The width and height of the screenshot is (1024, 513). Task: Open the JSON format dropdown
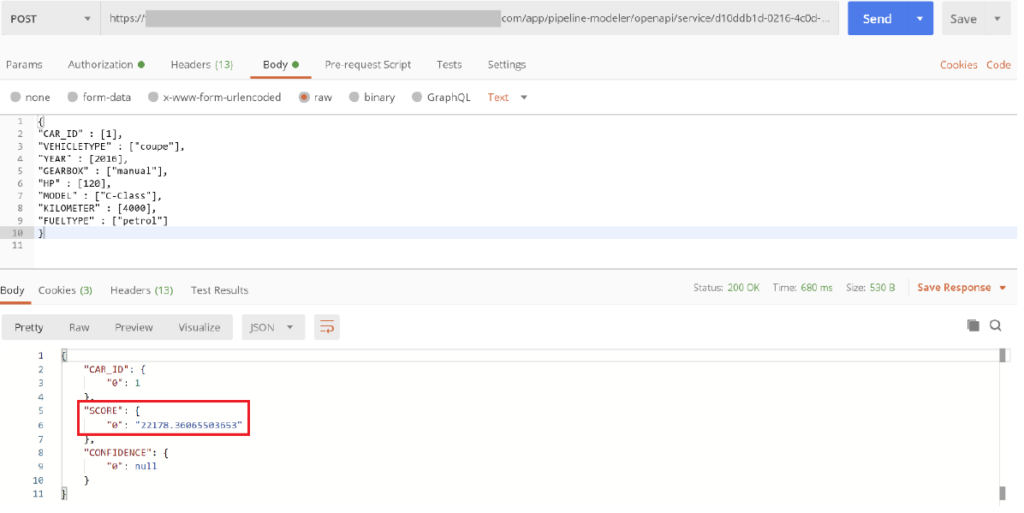pos(273,328)
